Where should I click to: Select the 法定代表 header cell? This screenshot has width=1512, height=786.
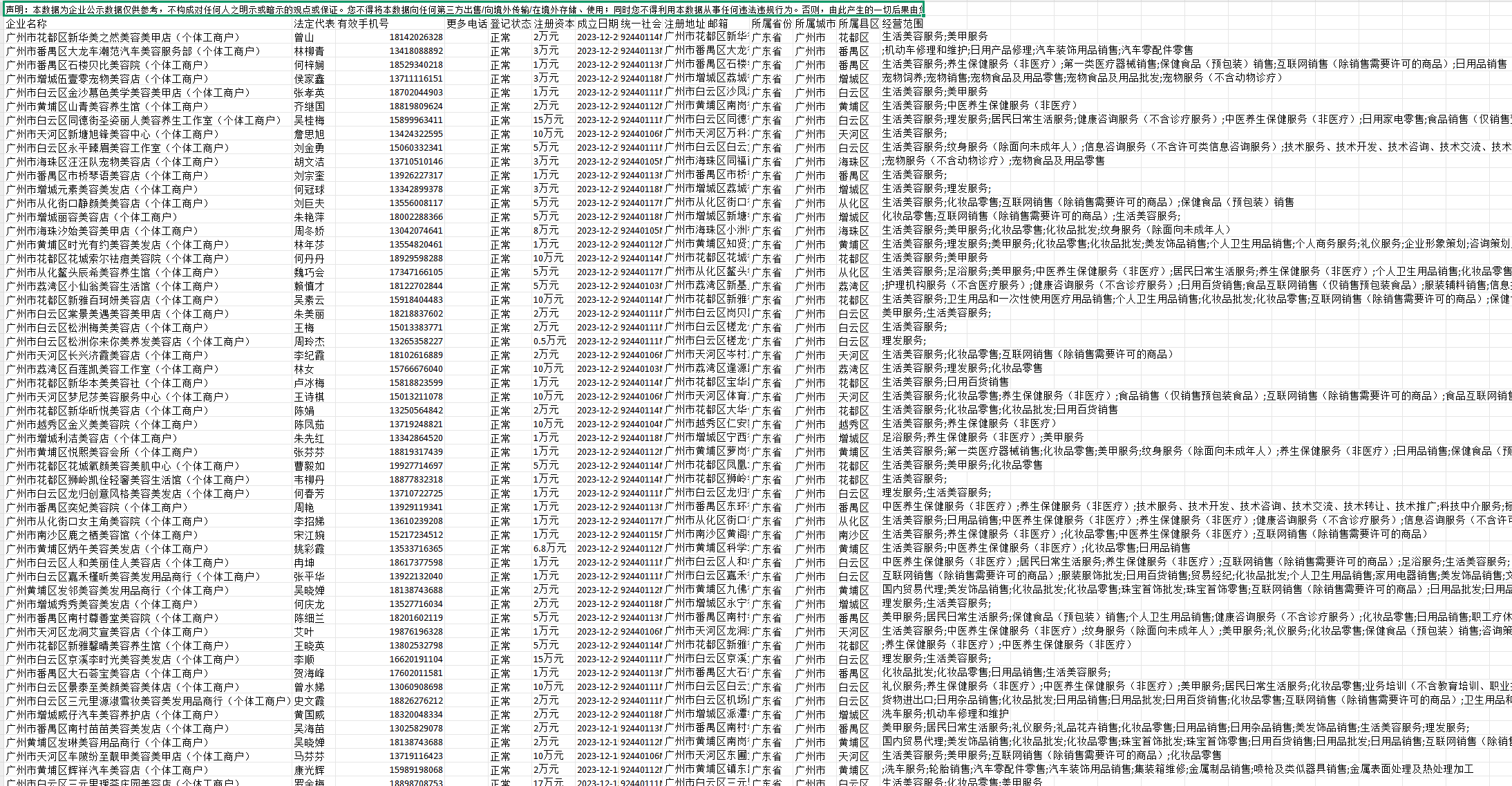click(x=314, y=24)
